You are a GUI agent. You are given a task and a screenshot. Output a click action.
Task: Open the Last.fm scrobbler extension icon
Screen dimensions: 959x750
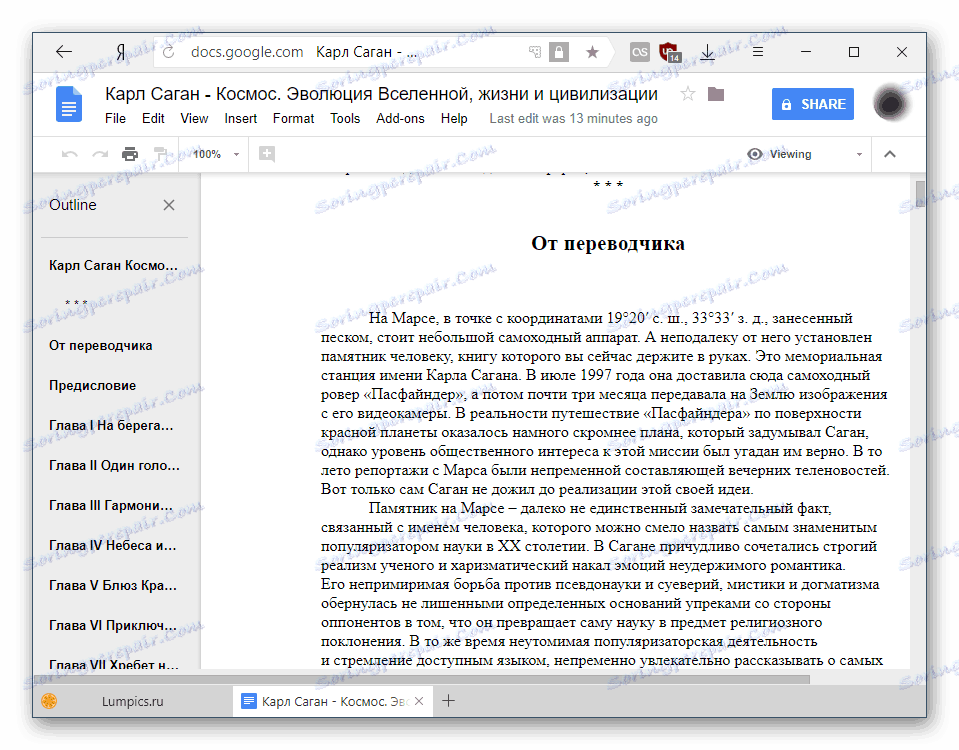click(640, 52)
